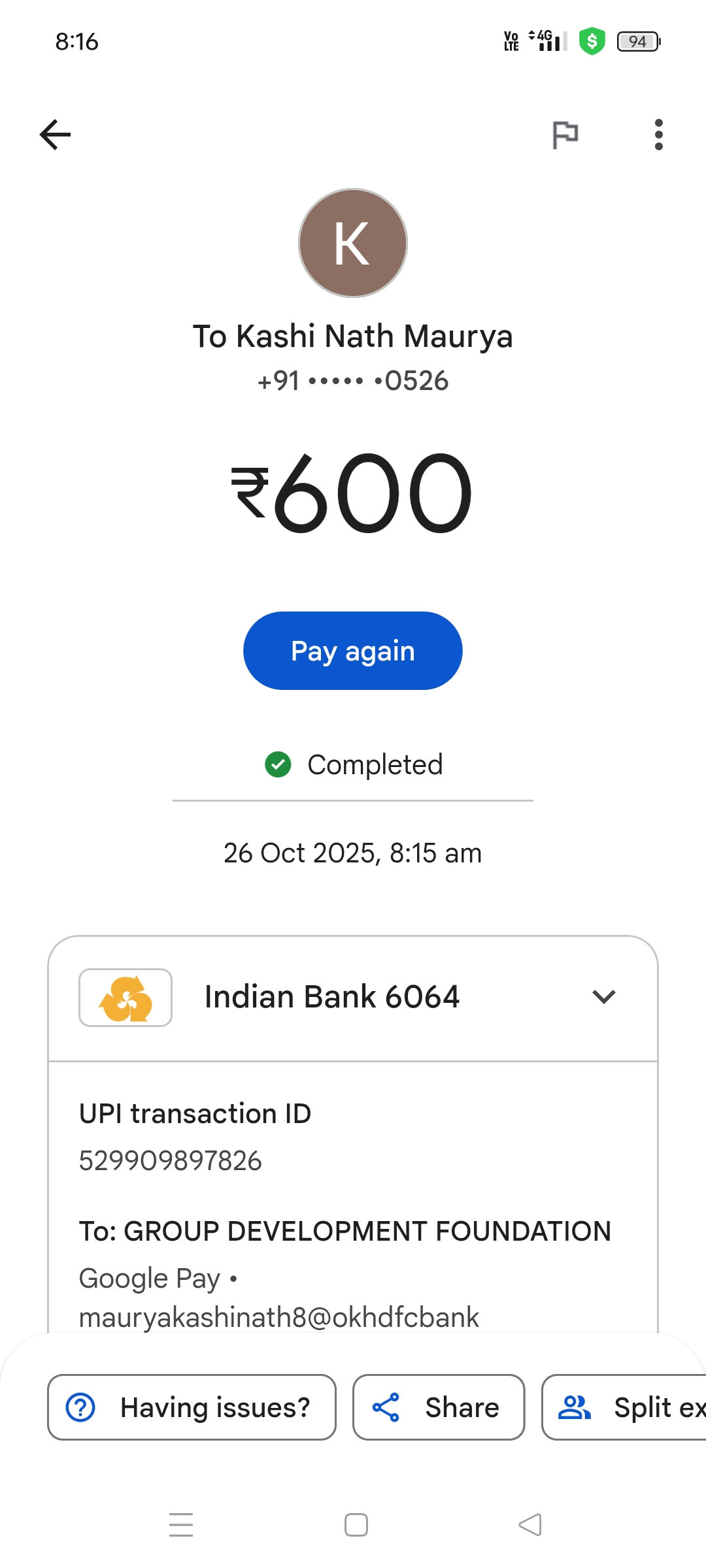Screen dimensions: 706x1568
Task: Tap the Android home square icon
Action: 356,1525
